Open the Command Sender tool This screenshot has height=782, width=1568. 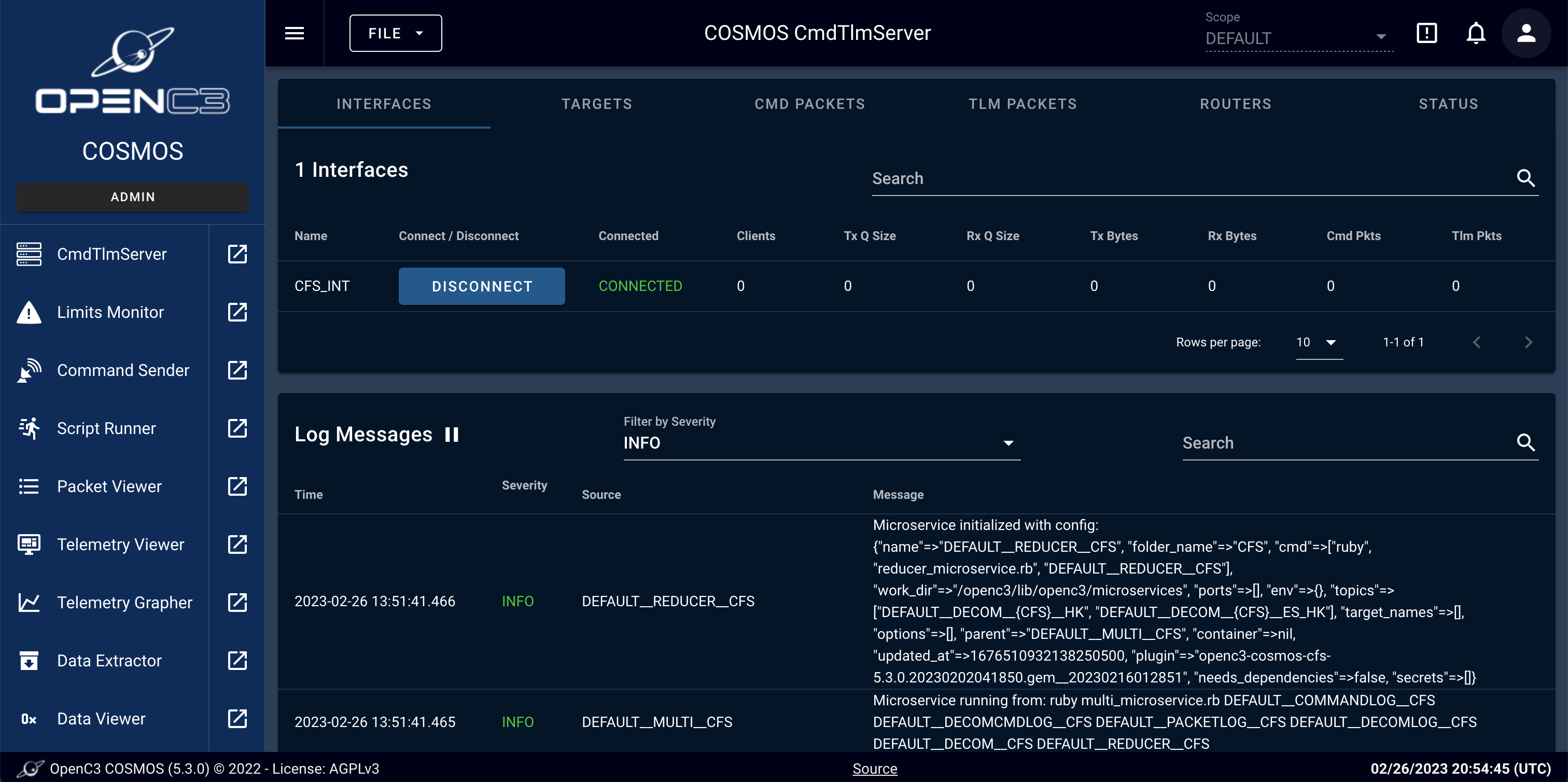pos(122,370)
